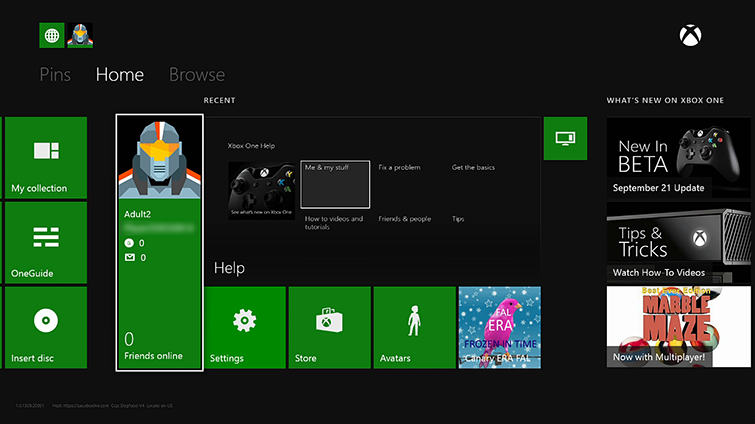This screenshot has width=755, height=424.
Task: Launch Canary ERA FAL game tile
Action: pyautogui.click(x=500, y=328)
